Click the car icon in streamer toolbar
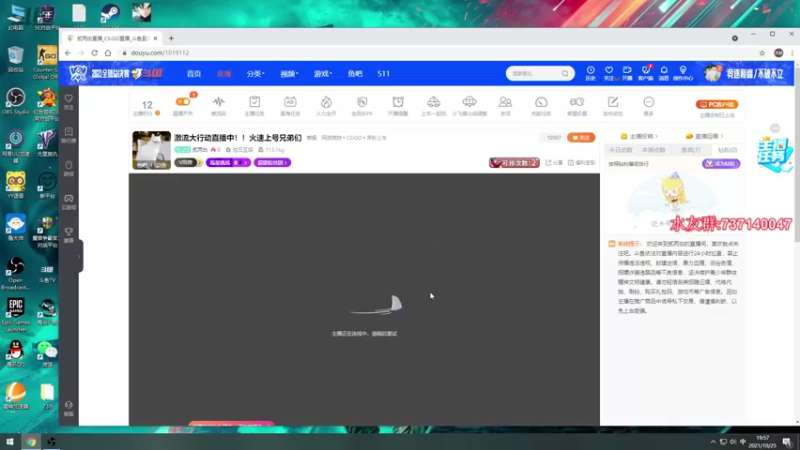Viewport: 800px width, 450px height. click(x=434, y=102)
